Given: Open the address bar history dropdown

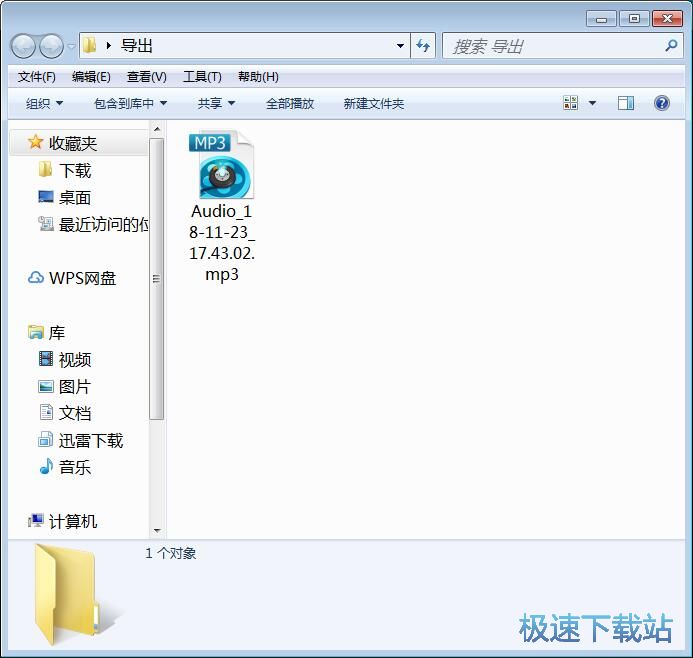Looking at the screenshot, I should [x=400, y=46].
